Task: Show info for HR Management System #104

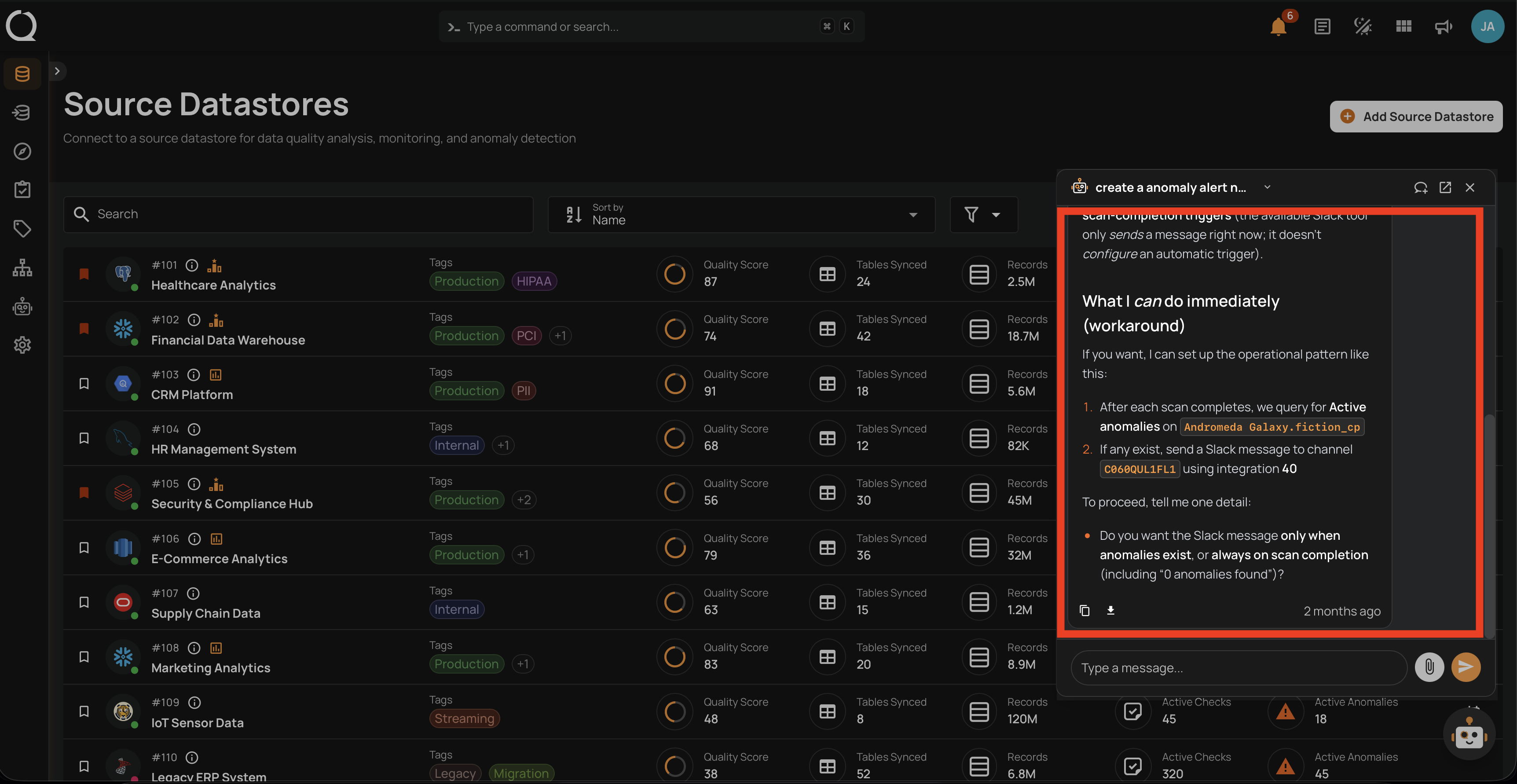Action: tap(194, 429)
